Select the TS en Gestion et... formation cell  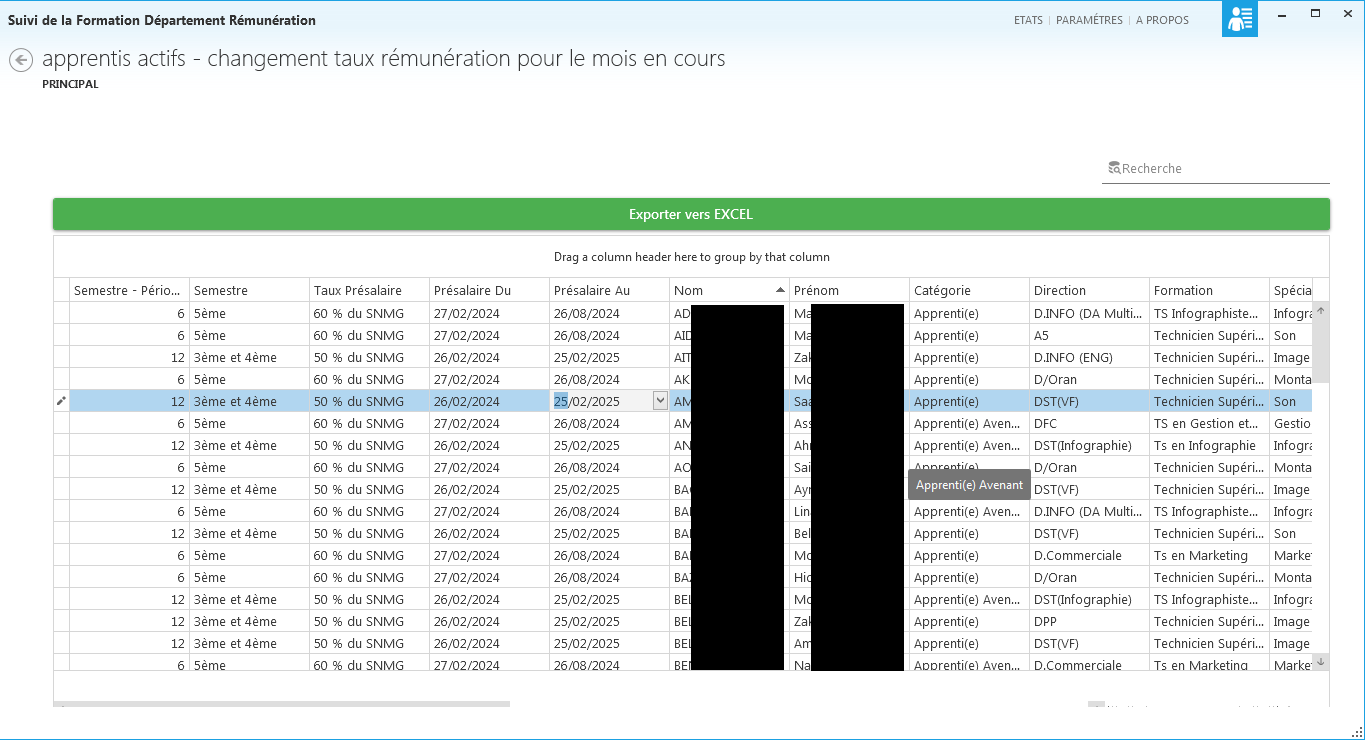click(1209, 423)
